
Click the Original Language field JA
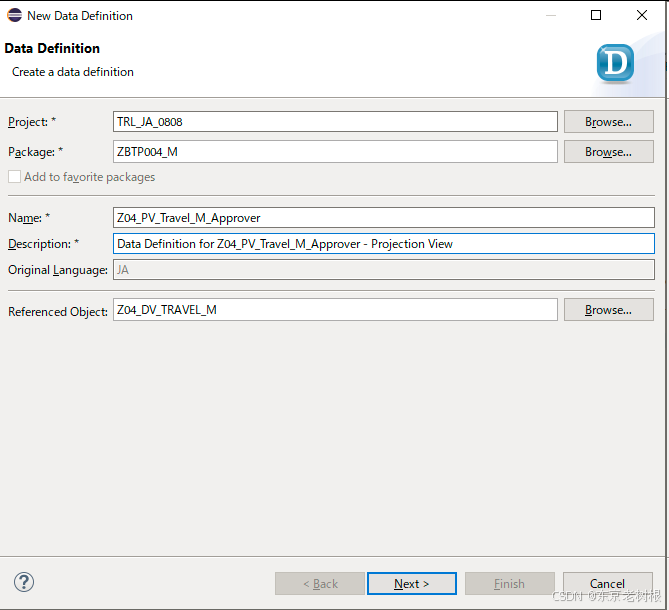point(384,270)
